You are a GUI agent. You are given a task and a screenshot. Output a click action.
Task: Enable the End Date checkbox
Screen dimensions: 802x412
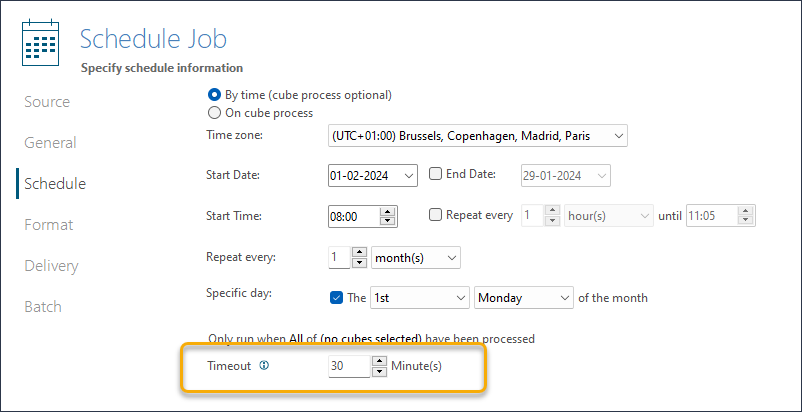(435, 174)
